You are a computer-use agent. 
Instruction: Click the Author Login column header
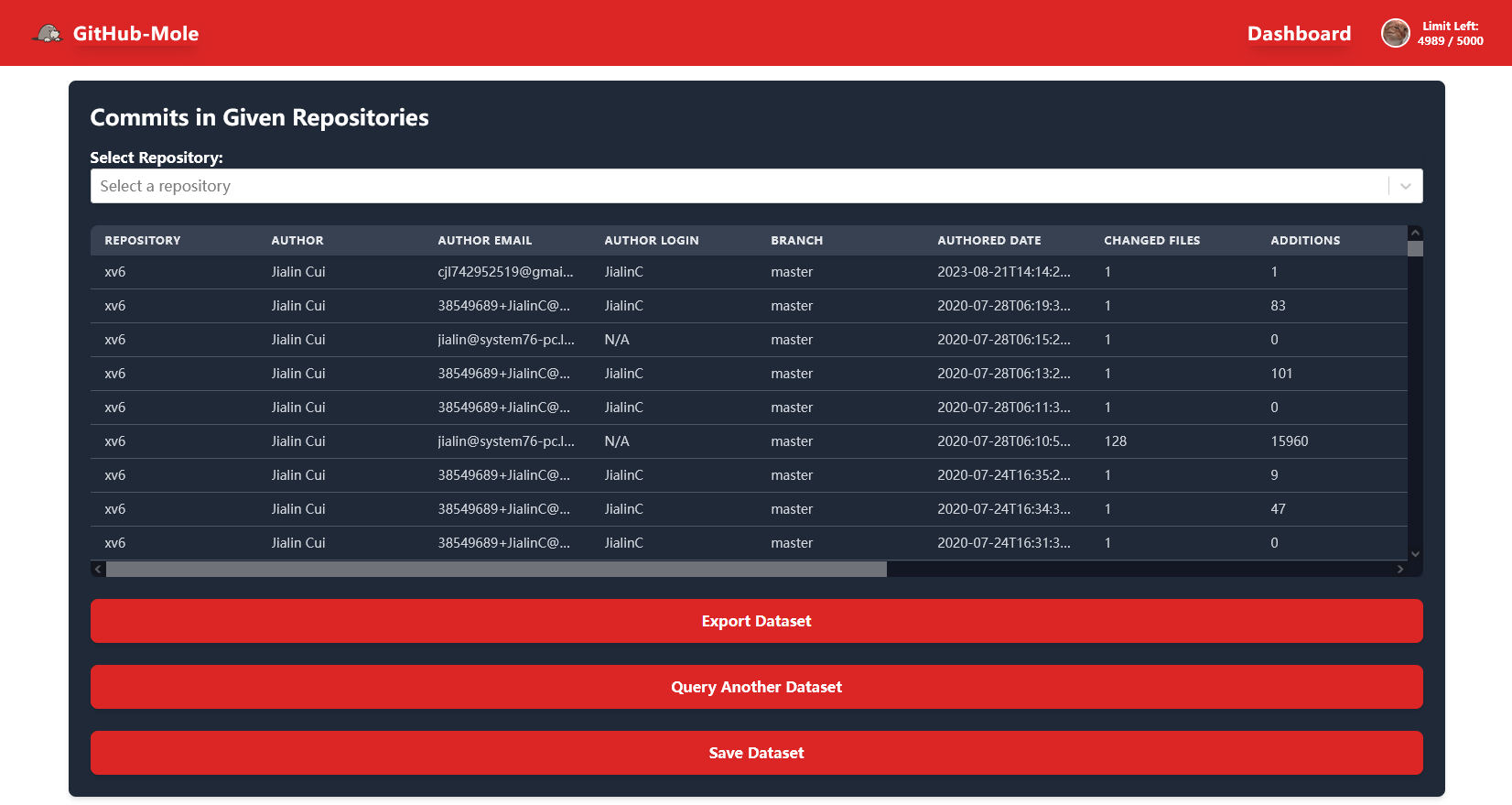coord(652,241)
